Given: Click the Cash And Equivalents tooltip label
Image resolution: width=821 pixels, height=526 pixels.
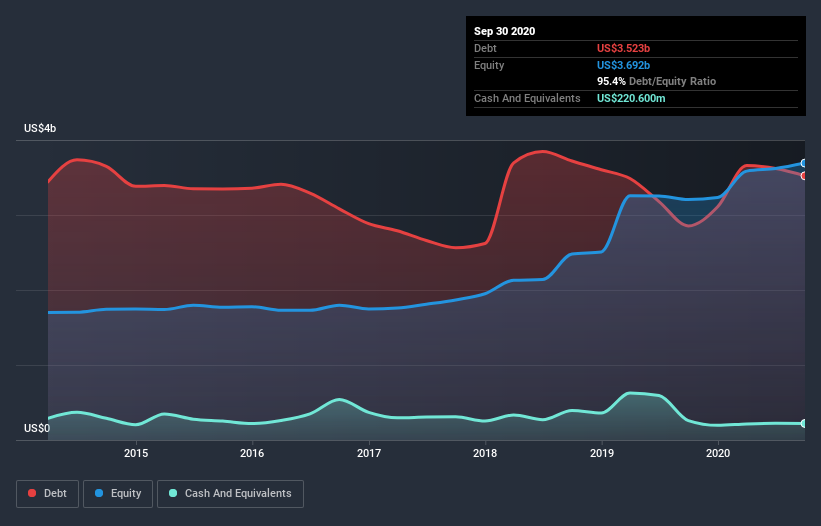Looking at the screenshot, I should point(527,98).
